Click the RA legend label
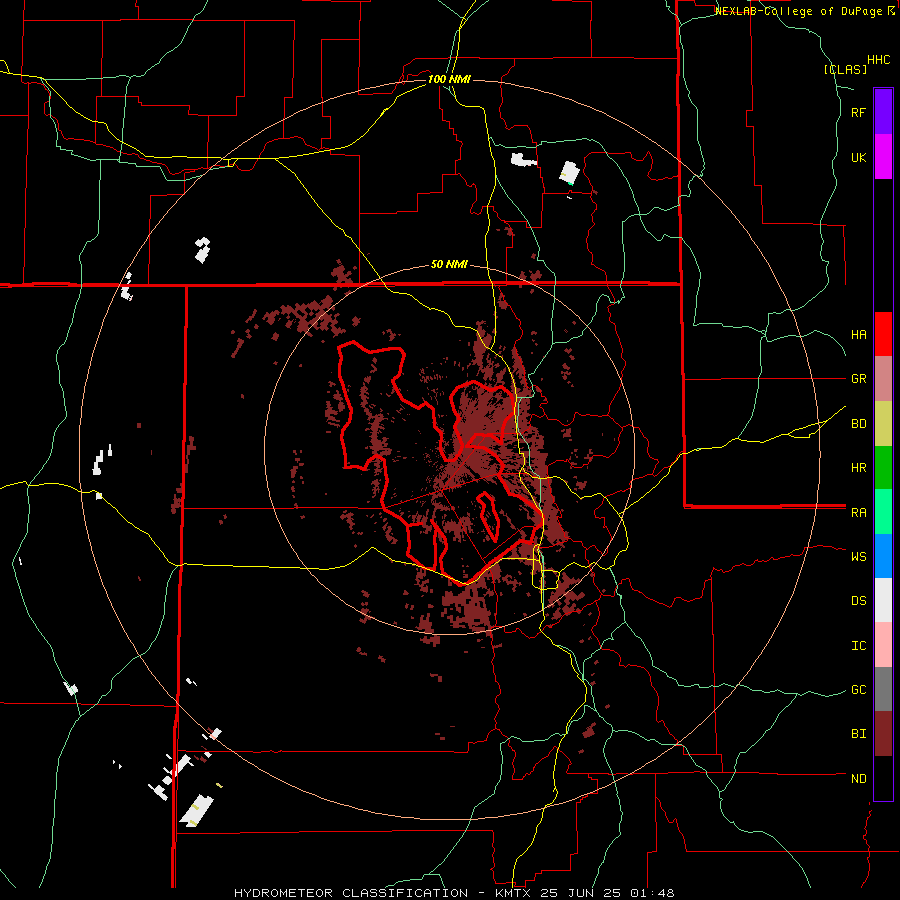This screenshot has width=900, height=900. (858, 513)
